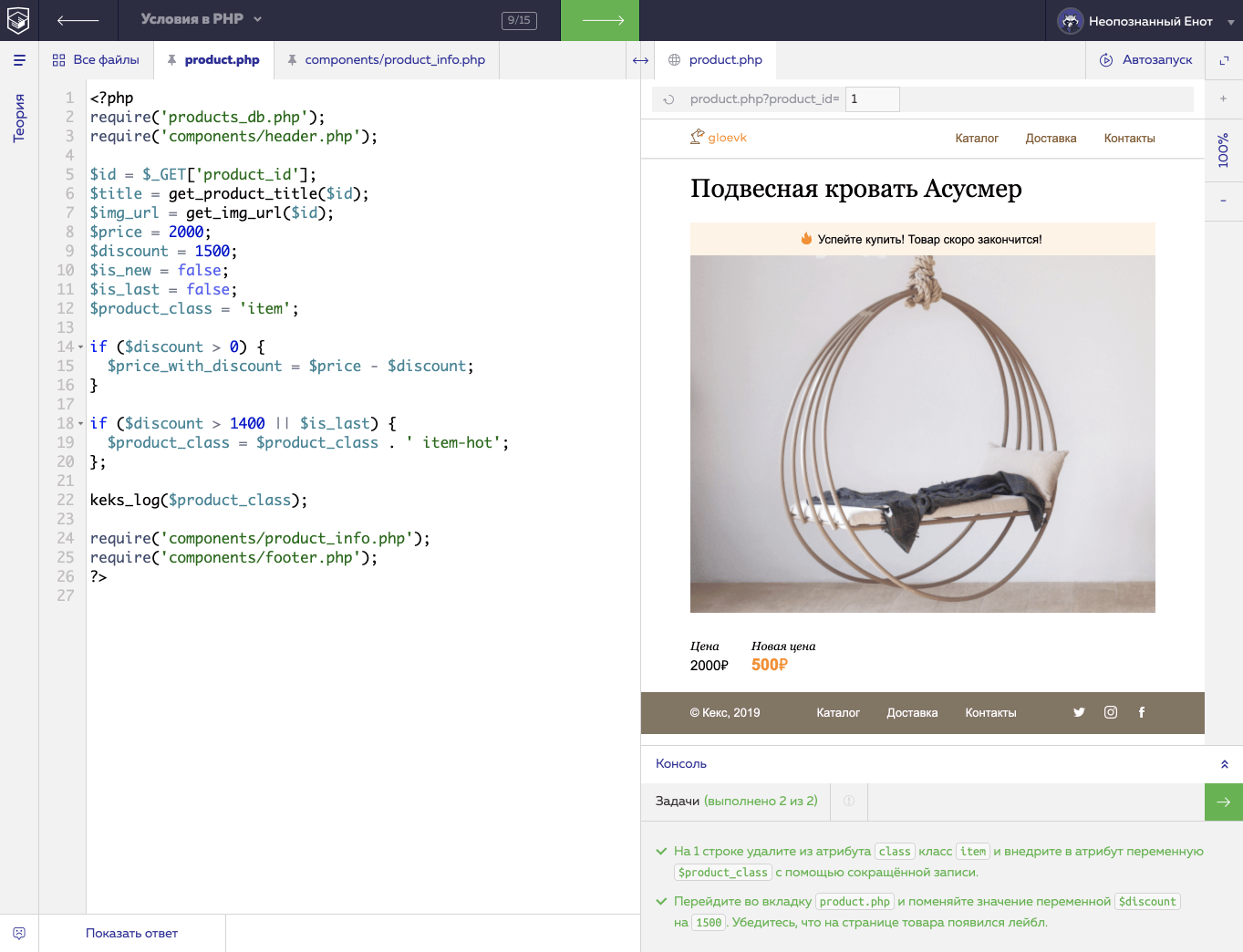This screenshot has width=1243, height=952.
Task: Click the product_id input field
Action: click(872, 99)
